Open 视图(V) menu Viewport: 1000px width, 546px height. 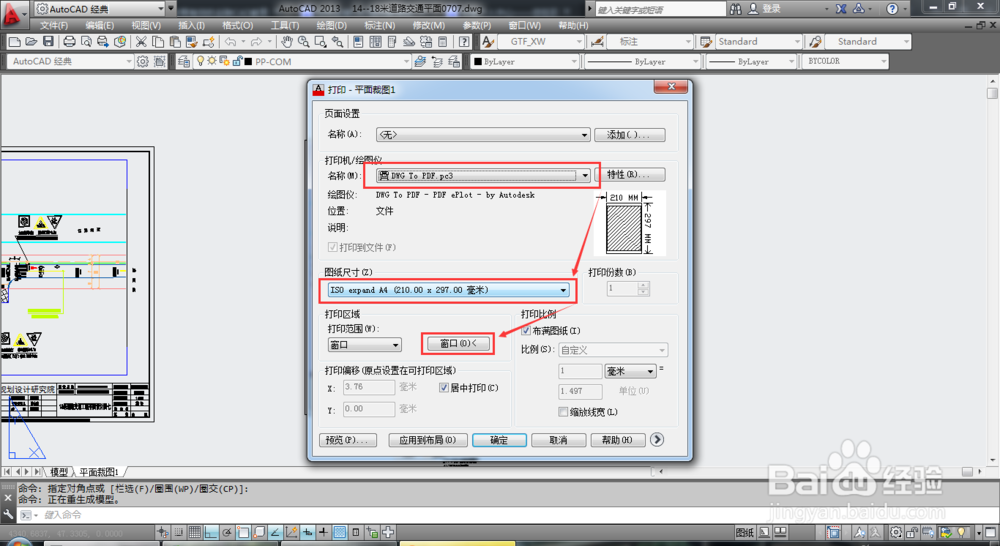(146, 26)
